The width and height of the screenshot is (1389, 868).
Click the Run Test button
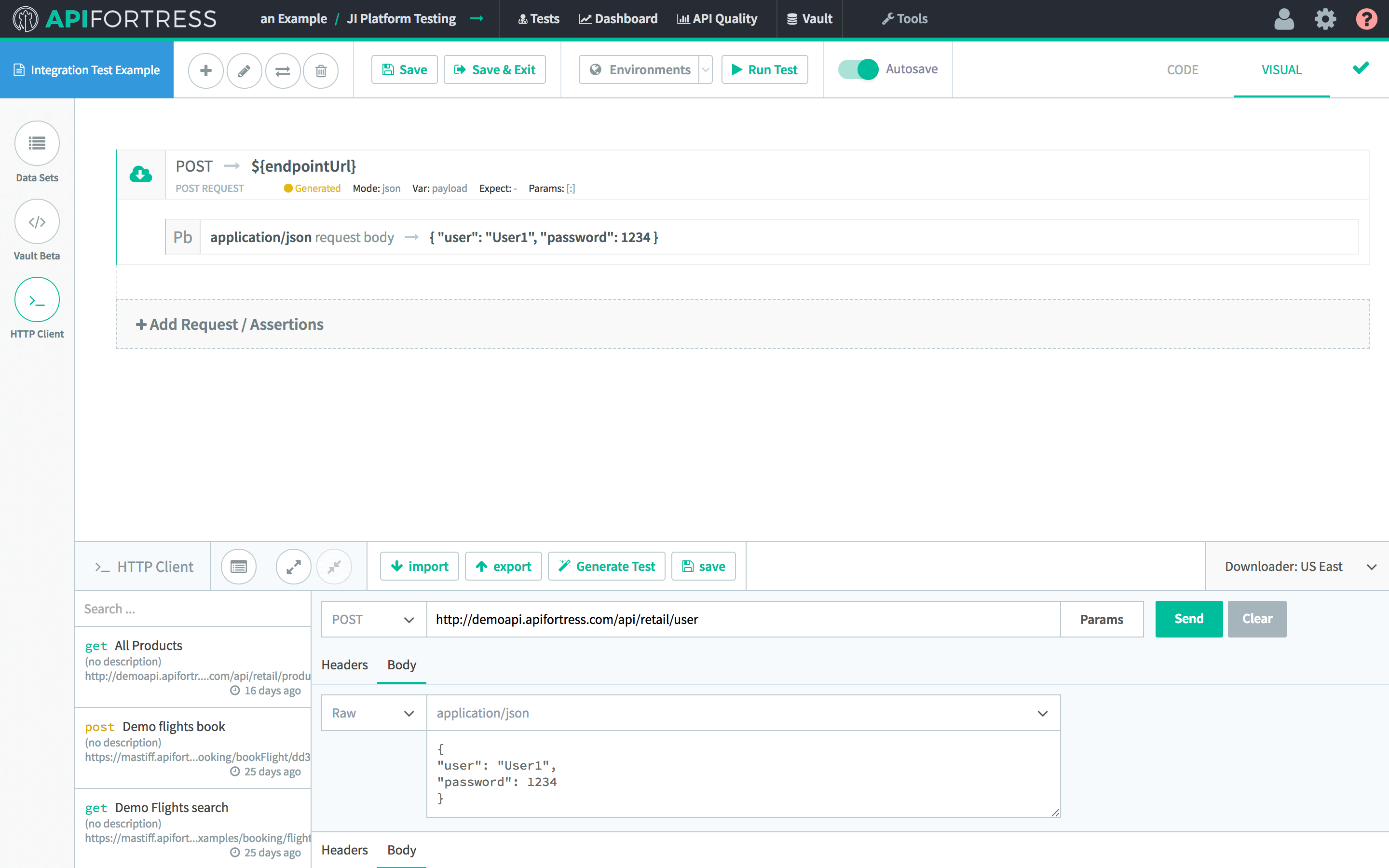764,70
